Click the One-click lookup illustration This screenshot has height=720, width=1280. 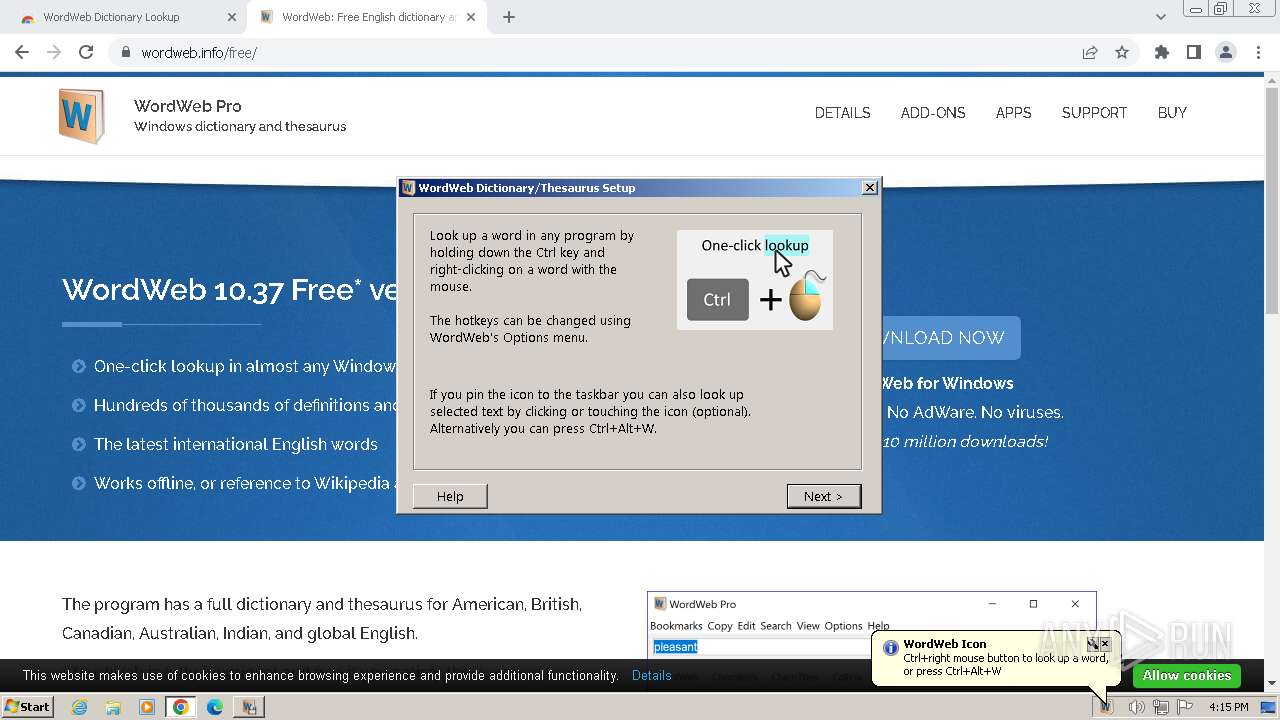pos(755,280)
